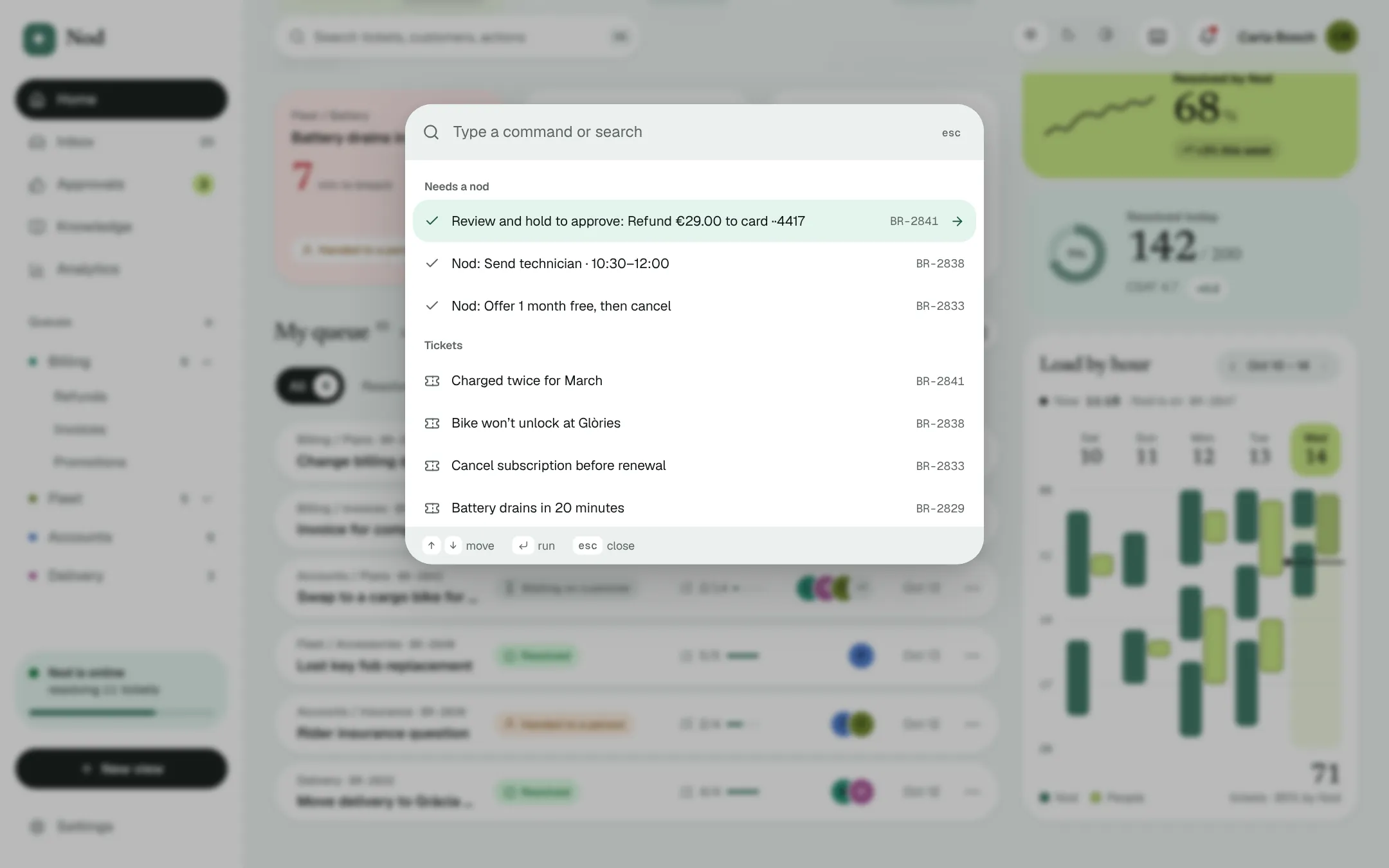The height and width of the screenshot is (868, 1389).
Task: Open Analytics in the sidebar
Action: 122,269
